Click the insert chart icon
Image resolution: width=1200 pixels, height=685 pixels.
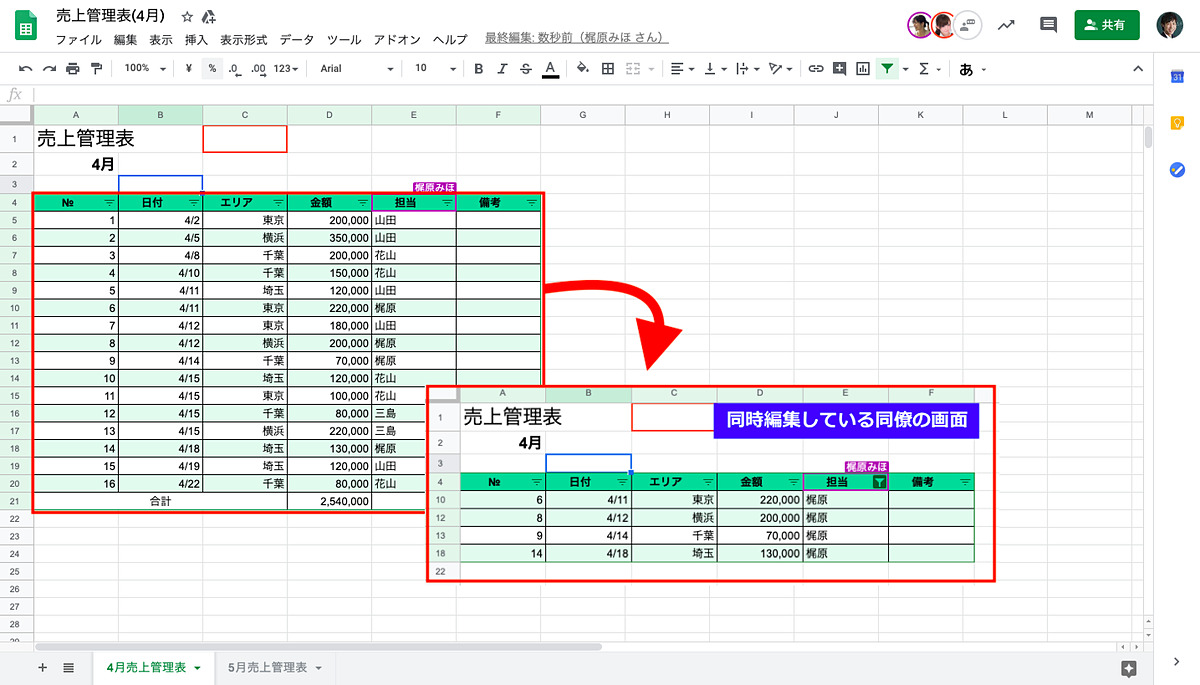(x=862, y=69)
